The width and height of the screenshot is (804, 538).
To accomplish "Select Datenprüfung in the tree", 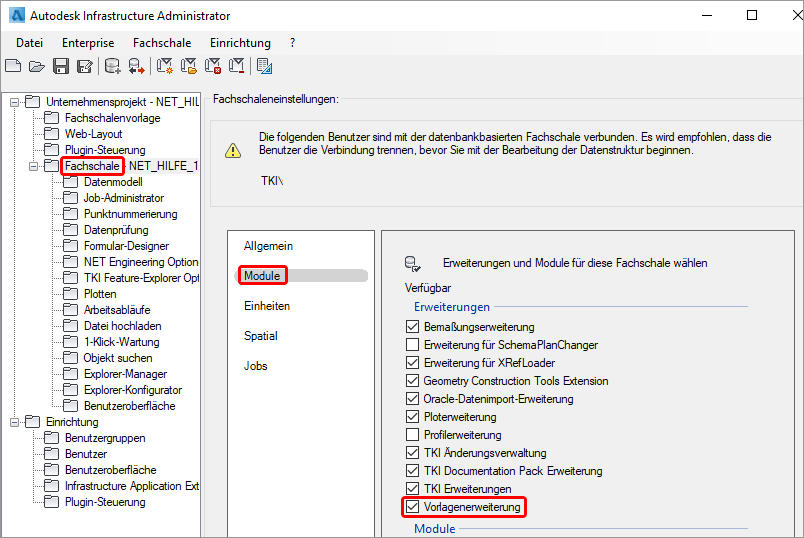I will (x=116, y=230).
